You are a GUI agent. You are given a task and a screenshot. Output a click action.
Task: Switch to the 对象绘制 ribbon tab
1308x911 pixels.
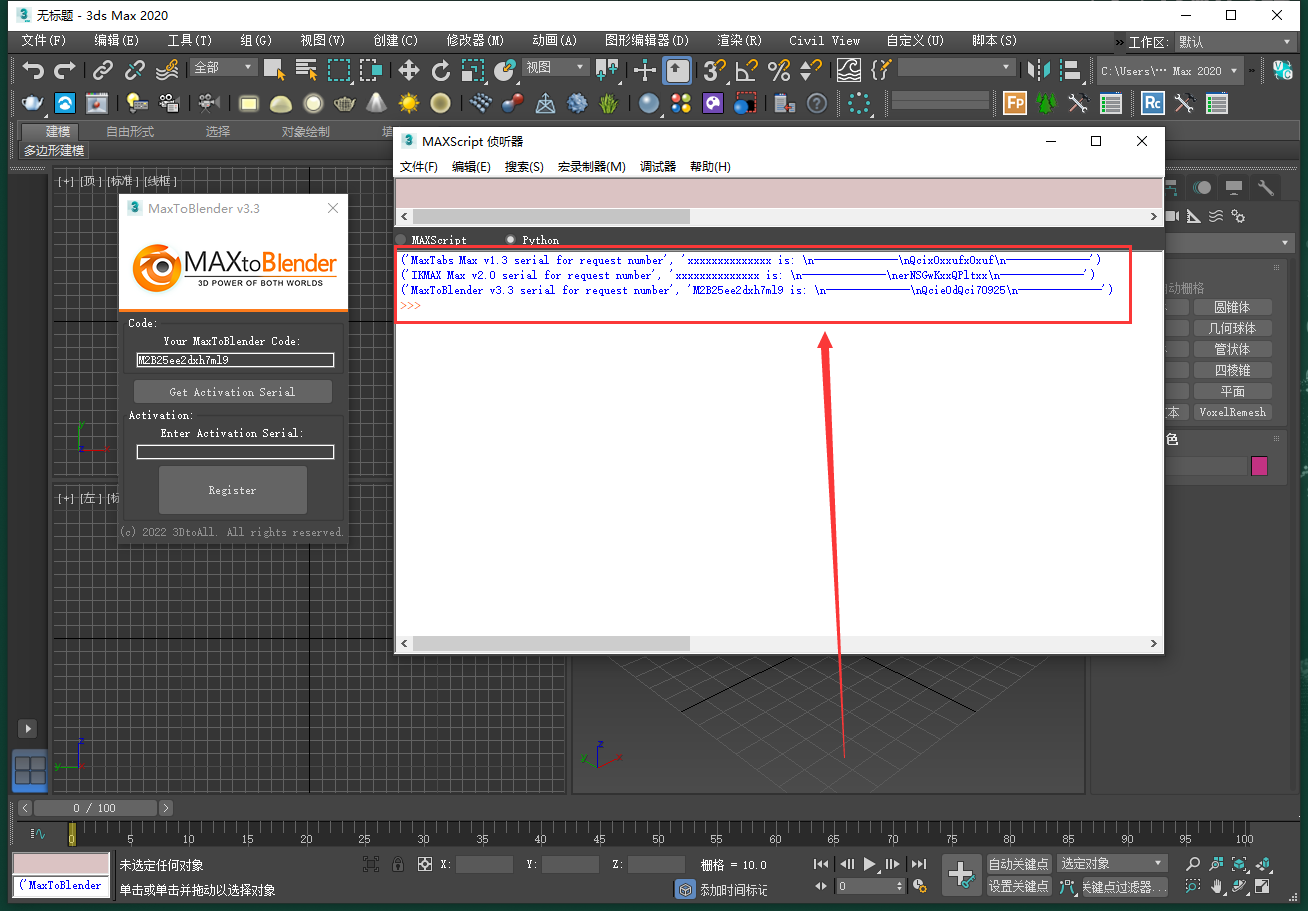(305, 132)
